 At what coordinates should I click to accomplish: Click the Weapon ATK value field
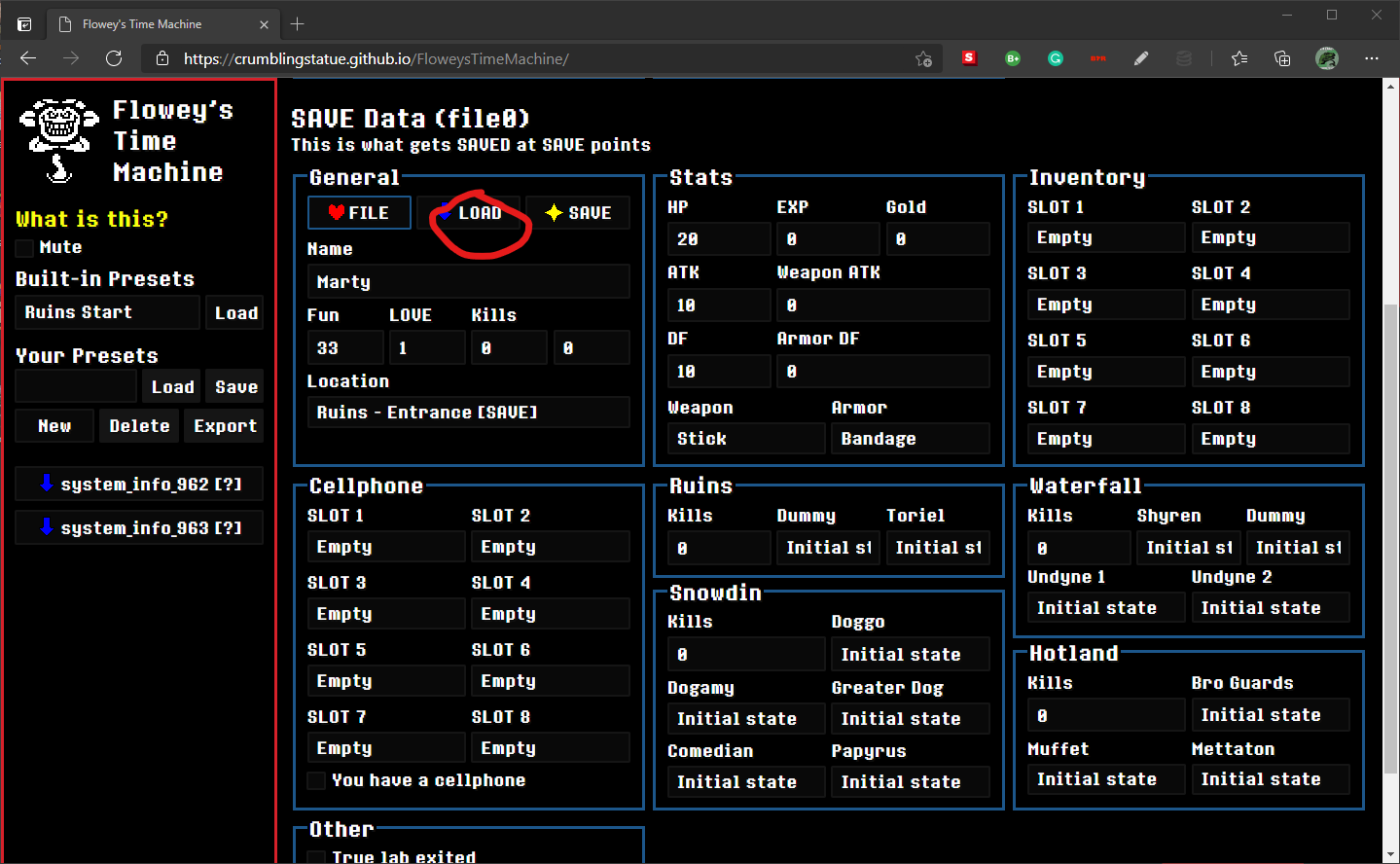pyautogui.click(x=883, y=306)
